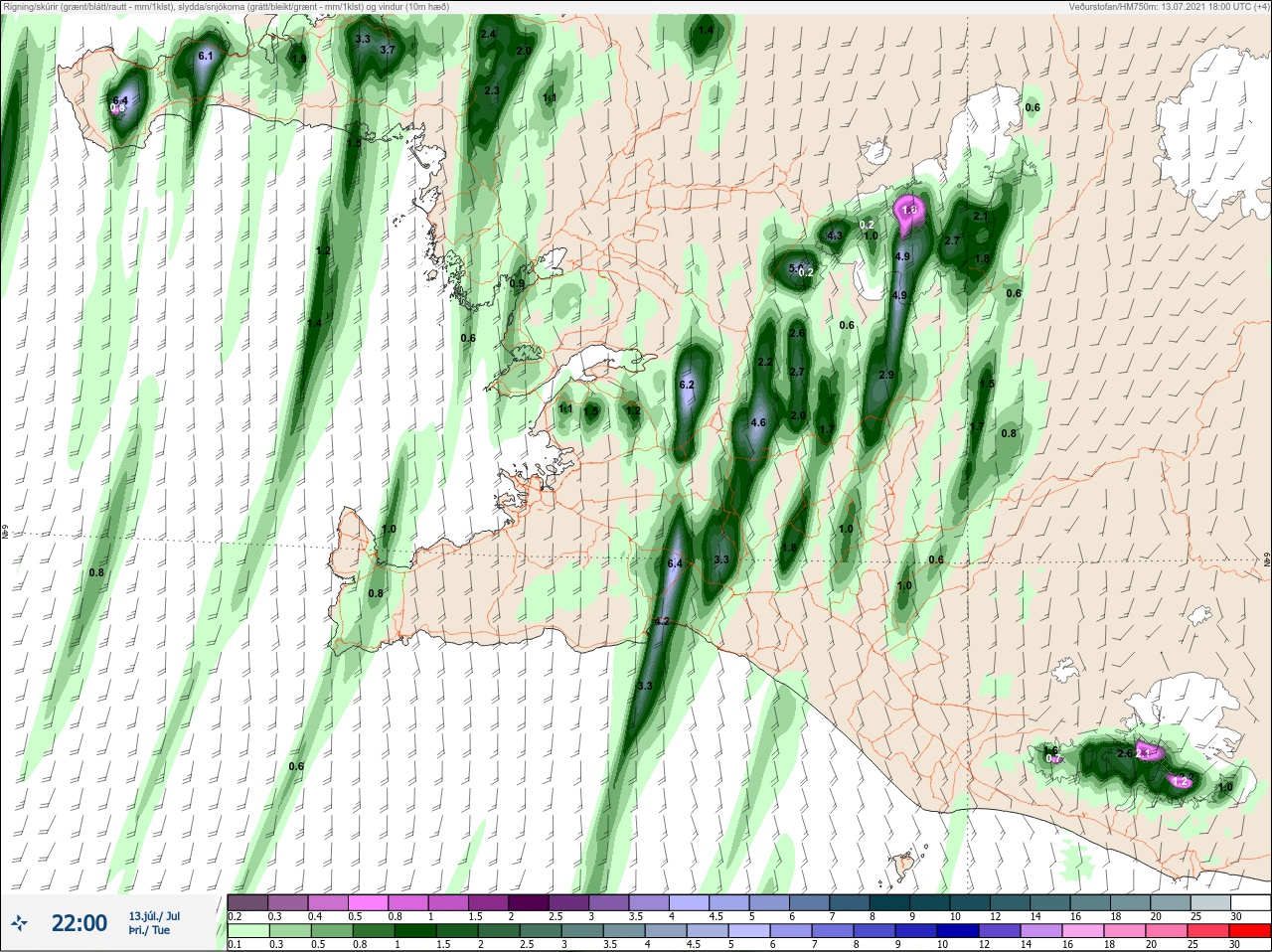Click the 22:00 forecast time display
The width and height of the screenshot is (1272, 952).
pos(79,923)
